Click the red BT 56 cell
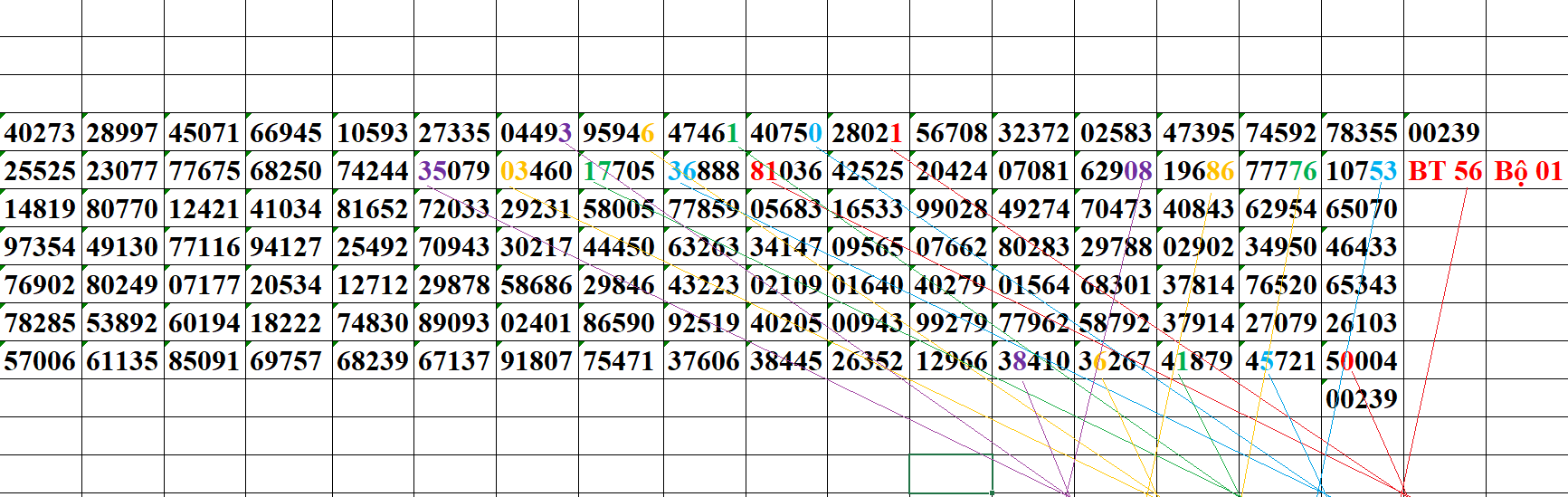 click(x=1445, y=171)
